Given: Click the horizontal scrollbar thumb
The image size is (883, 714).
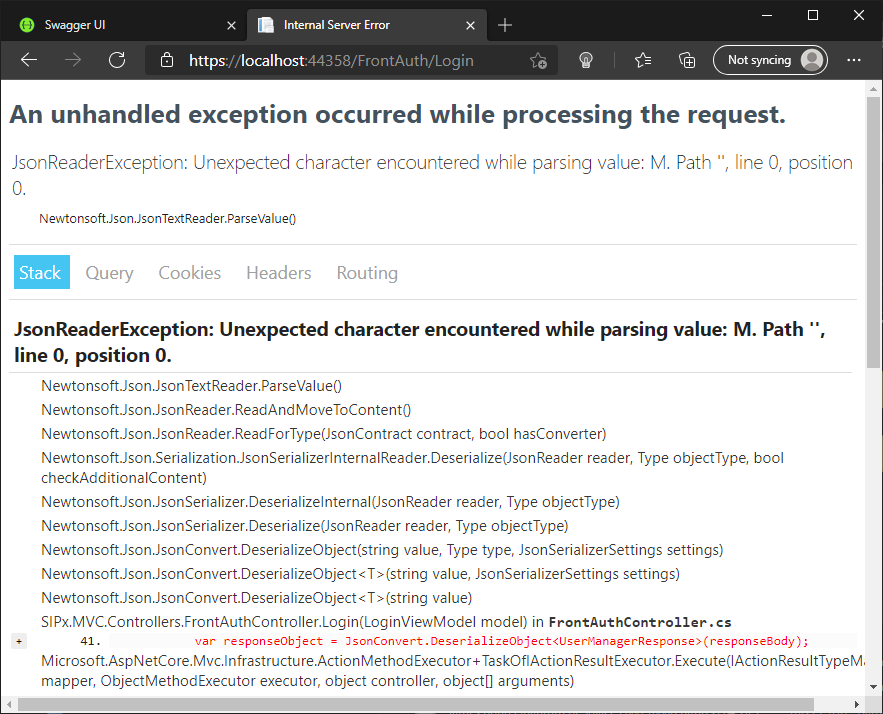Looking at the screenshot, I should coord(416,704).
